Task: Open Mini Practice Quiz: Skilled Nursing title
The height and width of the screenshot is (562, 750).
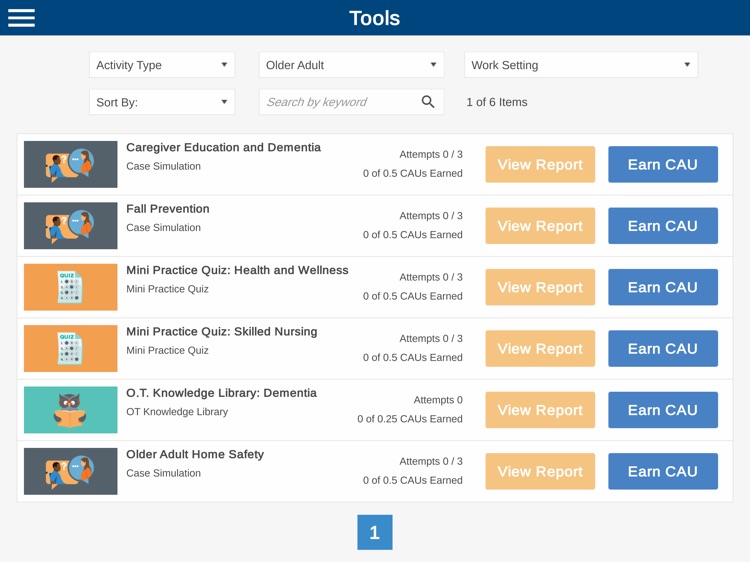Action: (x=221, y=331)
